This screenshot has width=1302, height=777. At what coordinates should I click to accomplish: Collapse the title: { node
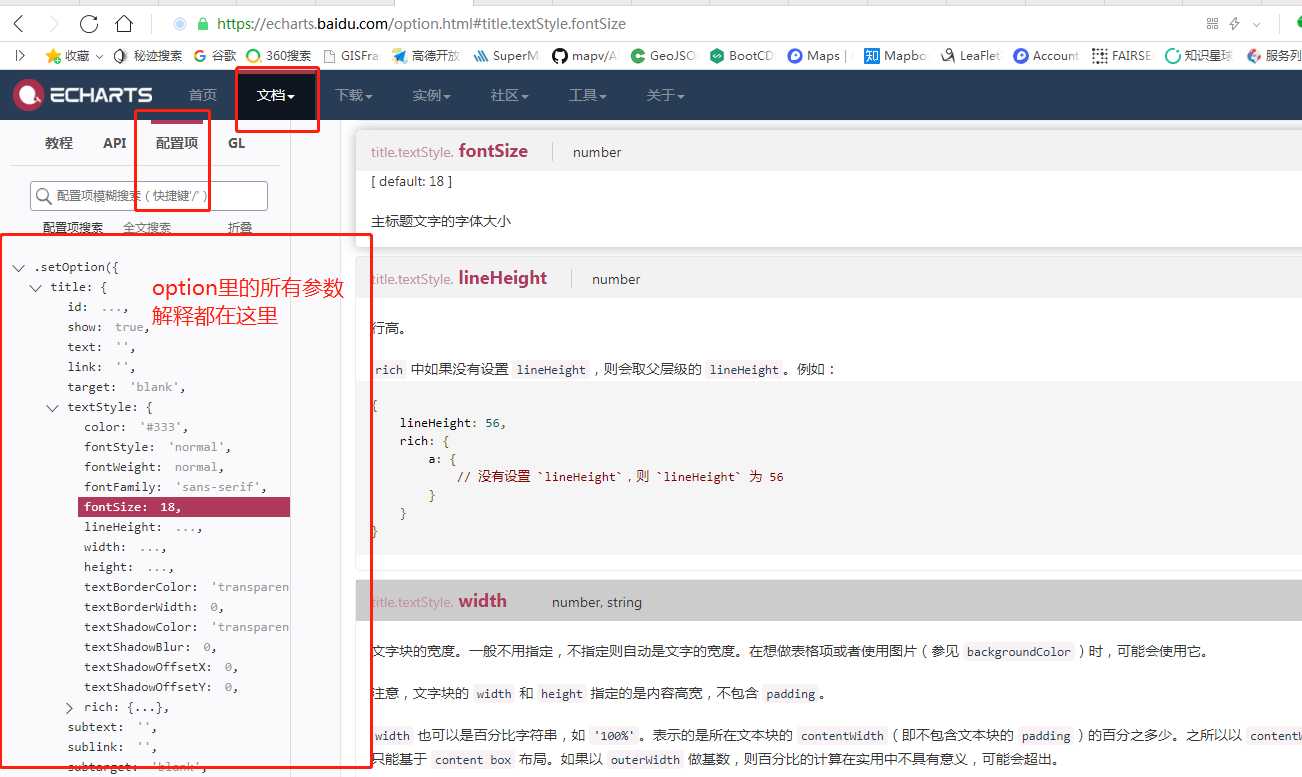[x=36, y=288]
